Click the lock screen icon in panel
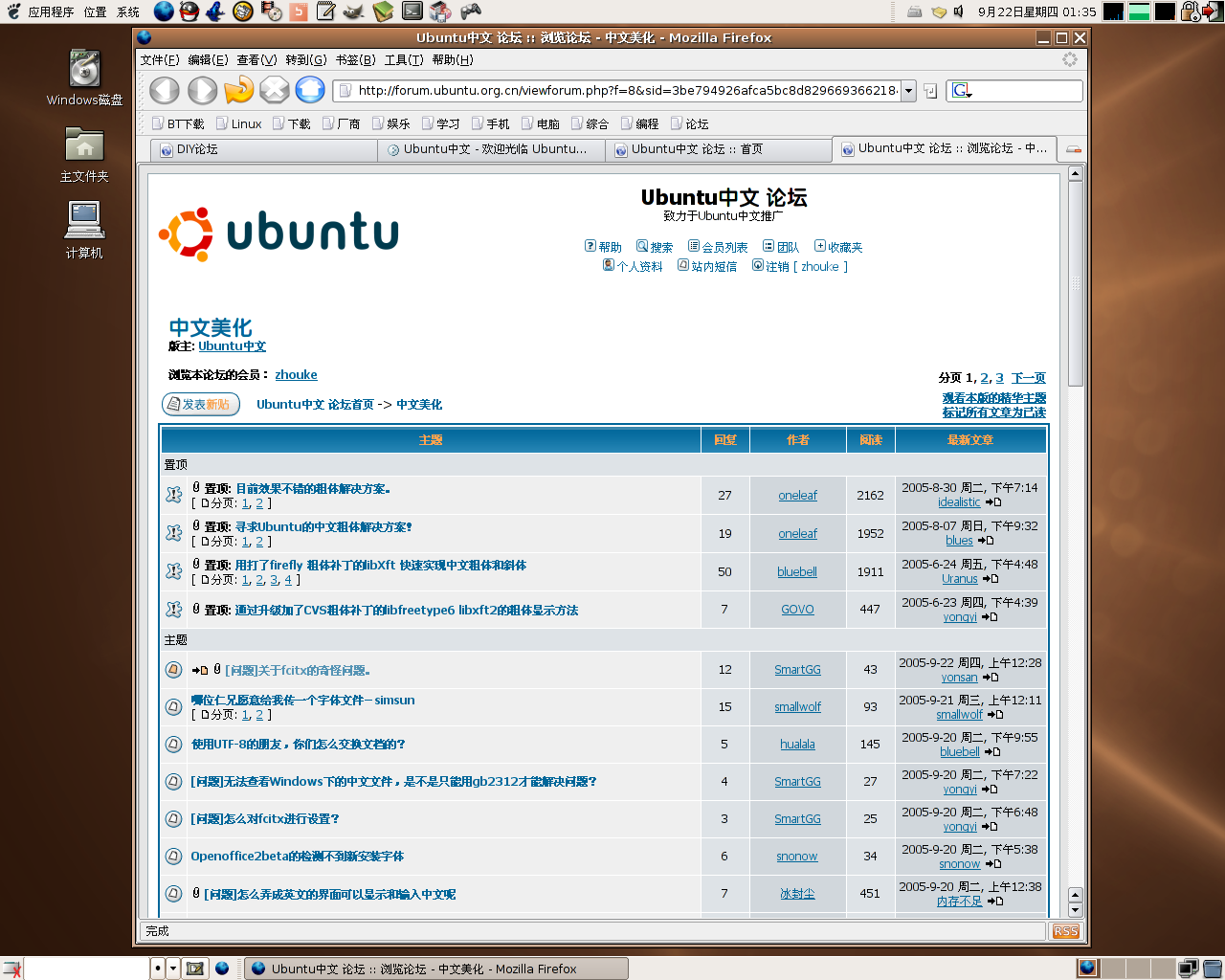 coord(1190,11)
